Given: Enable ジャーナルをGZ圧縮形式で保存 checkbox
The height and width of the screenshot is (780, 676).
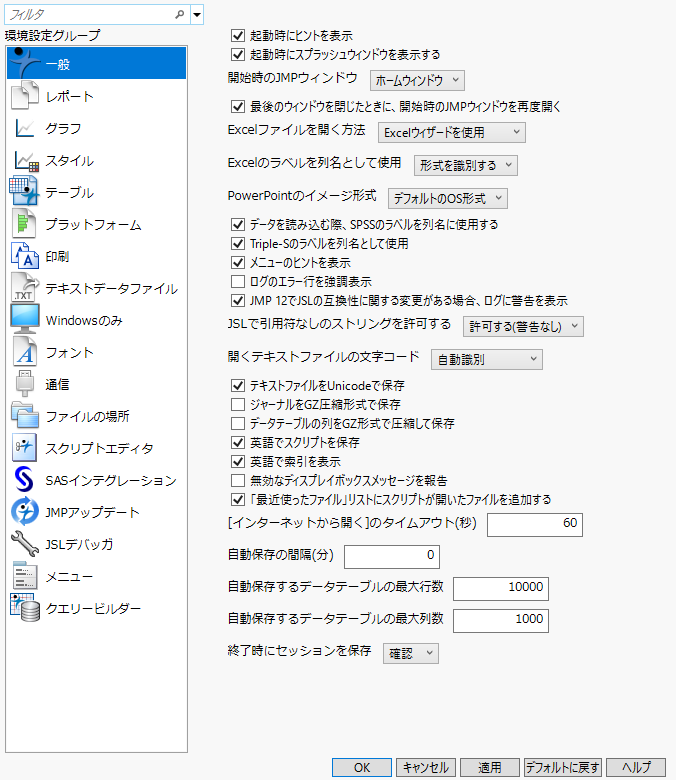Looking at the screenshot, I should [x=238, y=404].
